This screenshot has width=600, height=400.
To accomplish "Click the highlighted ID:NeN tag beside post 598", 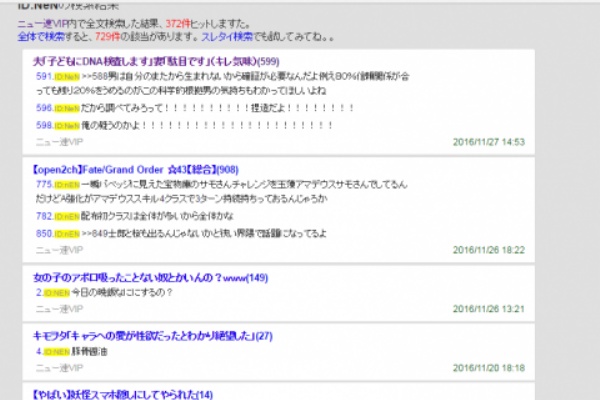I will (67, 126).
